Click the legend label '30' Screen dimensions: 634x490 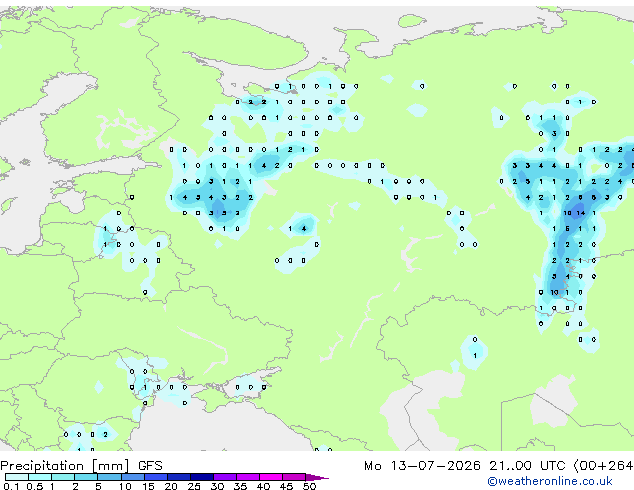click(217, 486)
